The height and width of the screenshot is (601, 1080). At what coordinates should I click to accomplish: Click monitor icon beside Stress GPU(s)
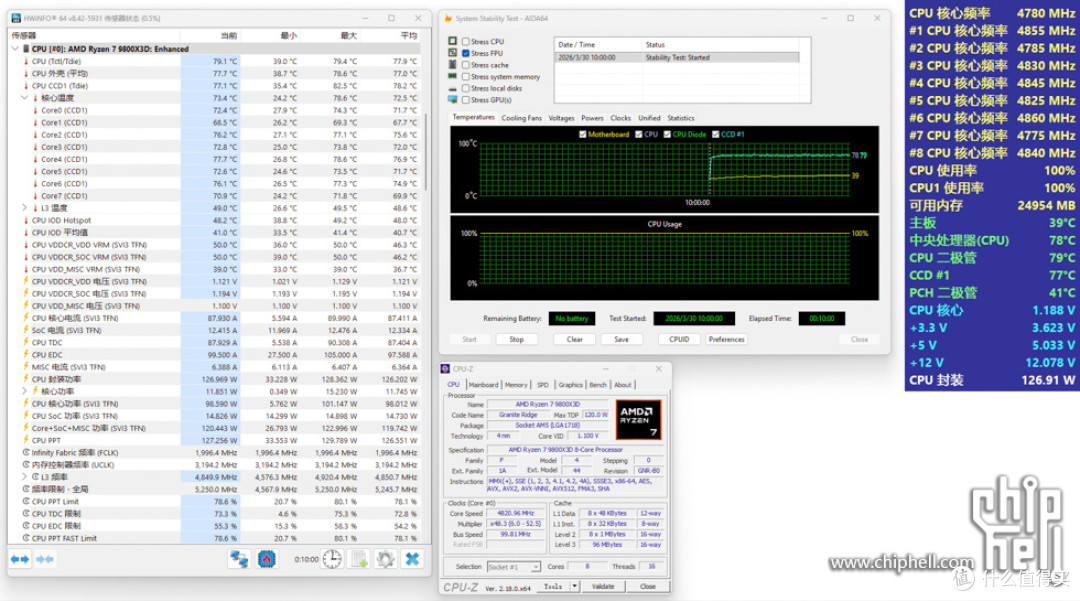453,100
